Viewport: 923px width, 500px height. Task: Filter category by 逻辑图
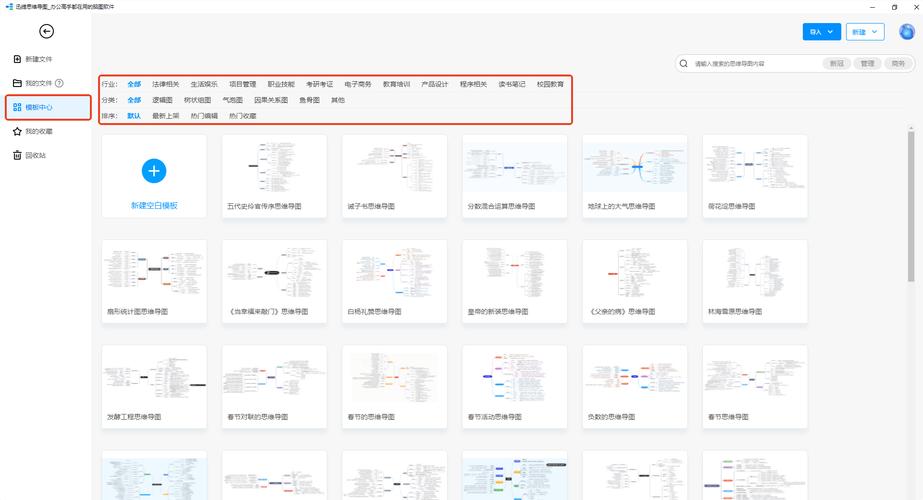click(162, 100)
